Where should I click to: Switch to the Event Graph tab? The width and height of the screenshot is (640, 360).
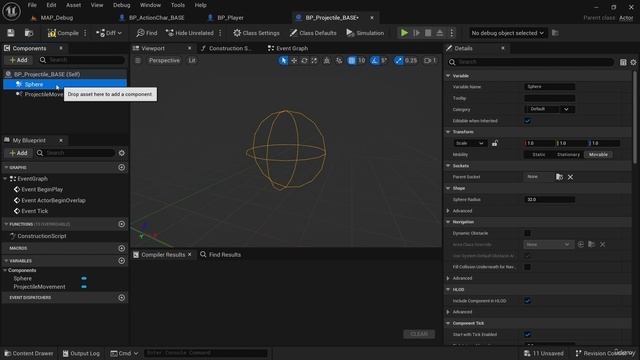click(288, 48)
